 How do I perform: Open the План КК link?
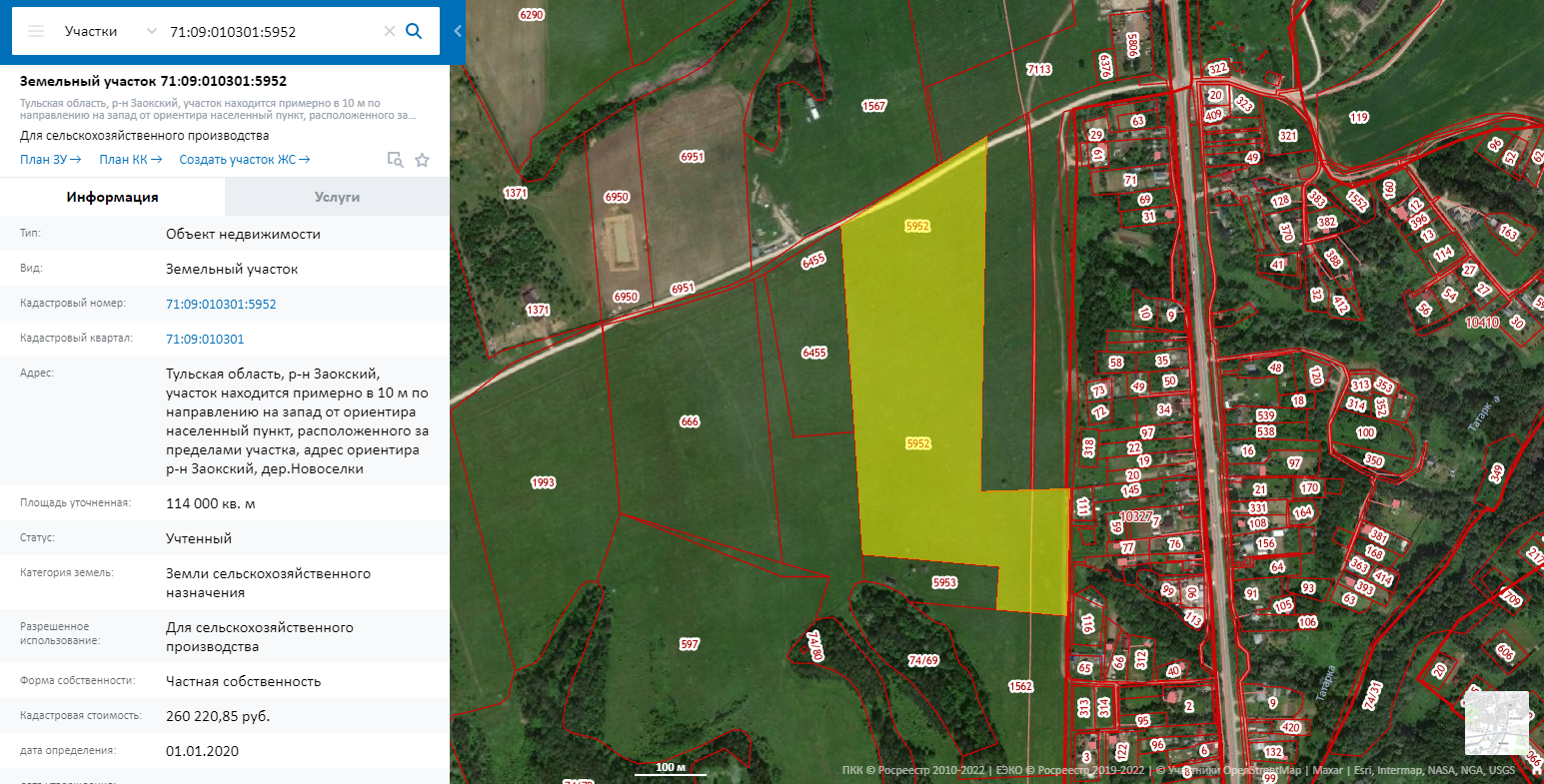[x=130, y=160]
